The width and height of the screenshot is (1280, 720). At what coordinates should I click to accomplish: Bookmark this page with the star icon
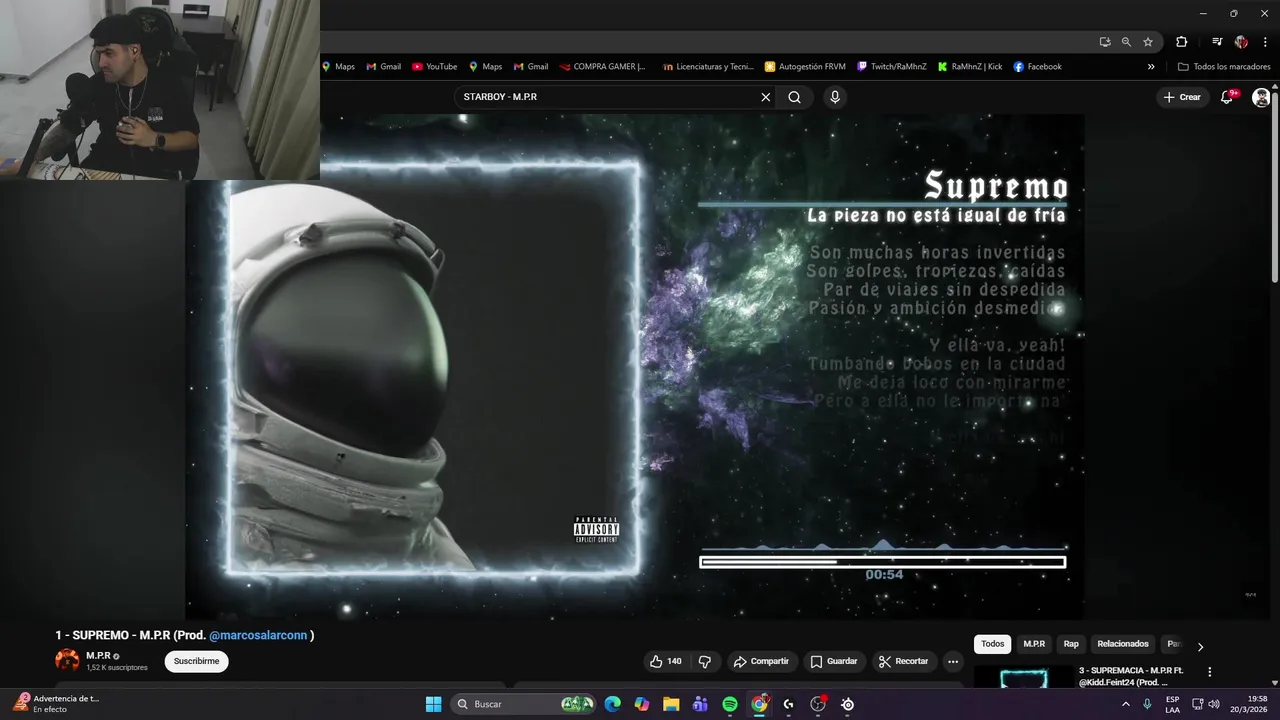point(1148,42)
